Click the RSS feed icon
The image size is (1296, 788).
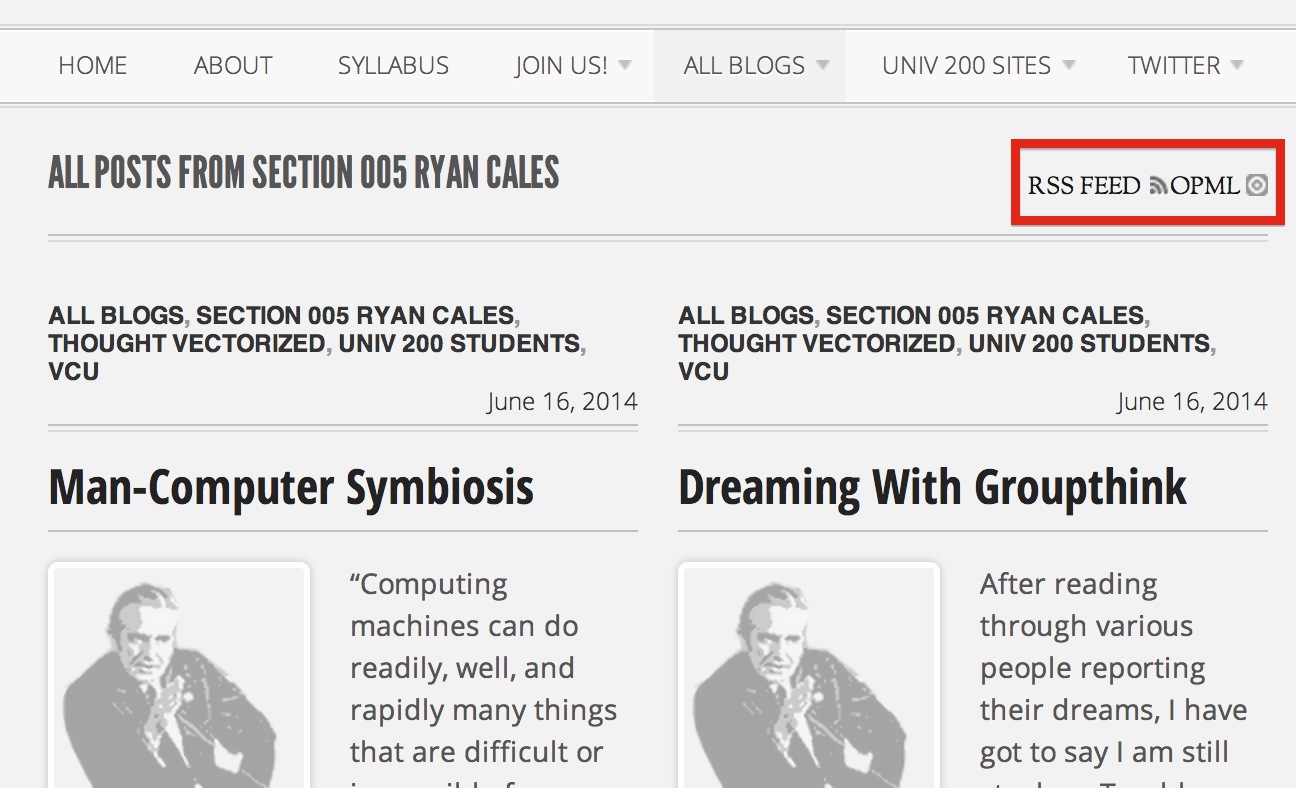point(1158,186)
